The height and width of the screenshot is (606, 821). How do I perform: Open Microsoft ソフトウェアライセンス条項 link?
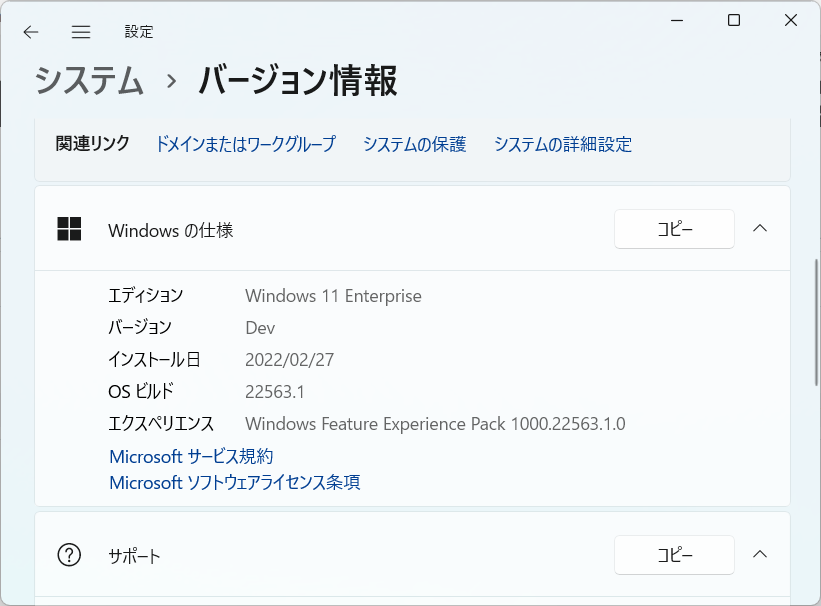[235, 482]
